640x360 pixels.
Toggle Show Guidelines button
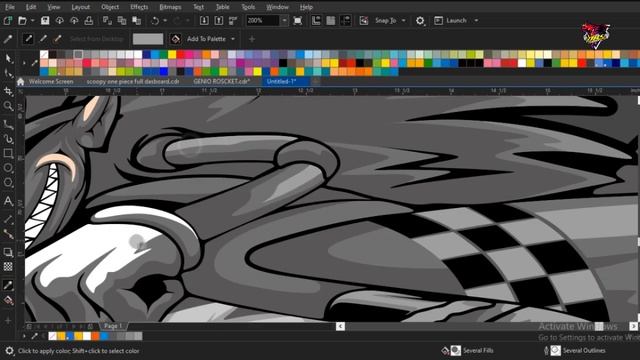pos(345,20)
